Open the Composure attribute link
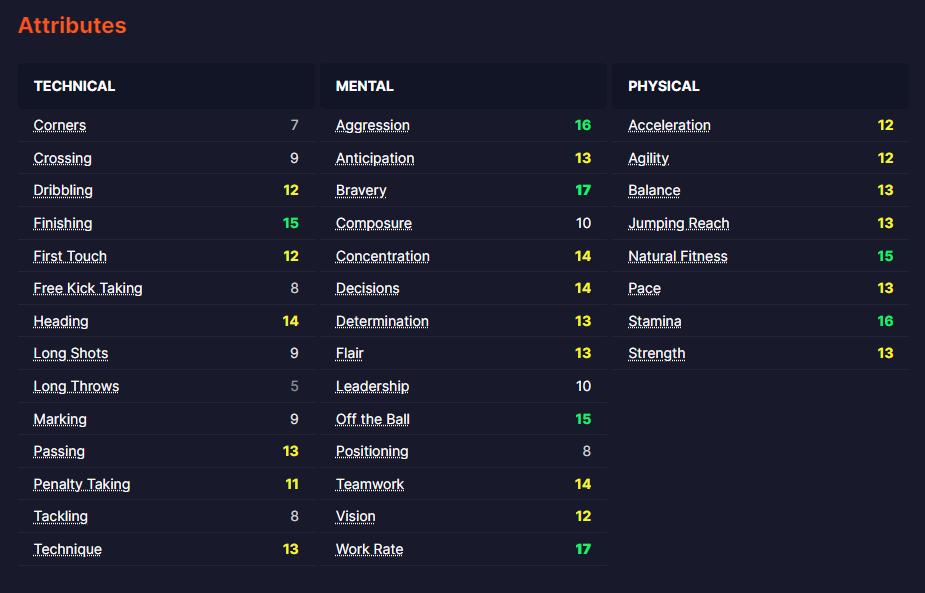This screenshot has width=925, height=593. 374,223
